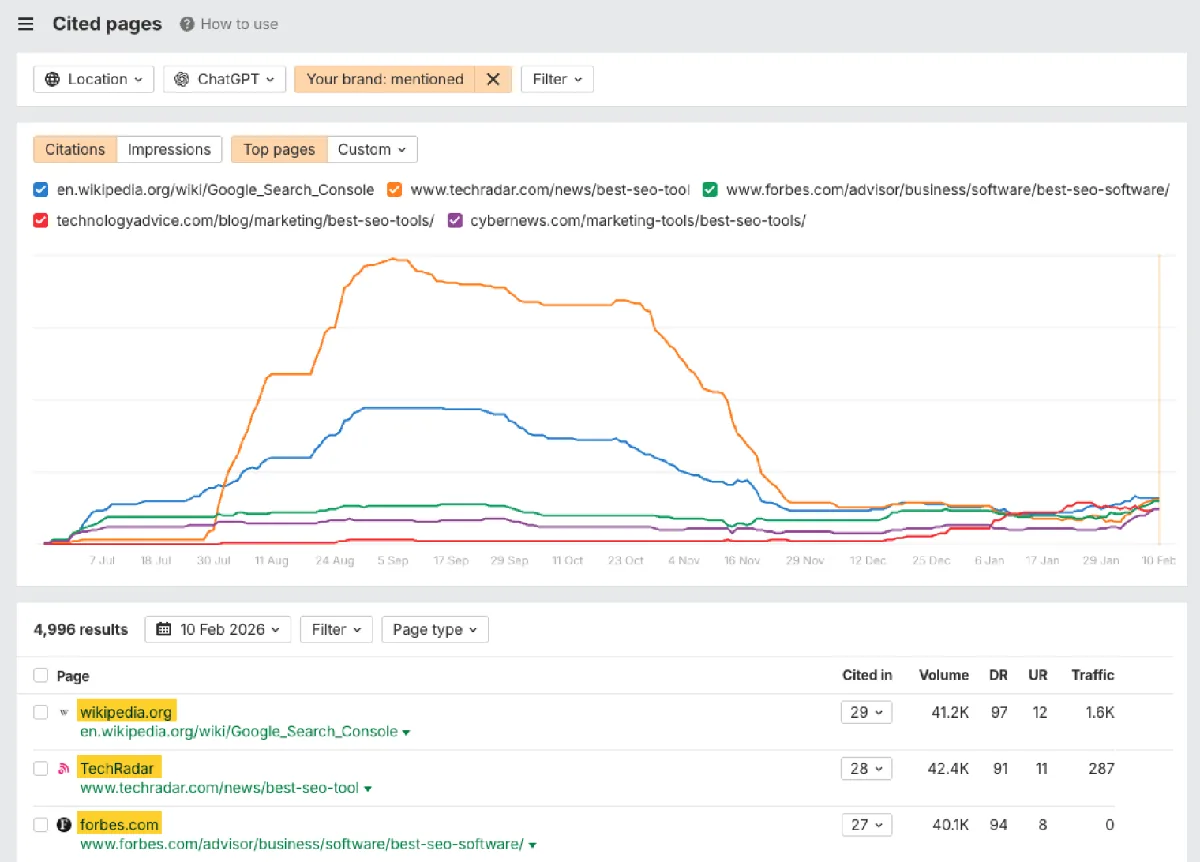
Task: Click the 287 traffic value
Action: [x=1101, y=768]
